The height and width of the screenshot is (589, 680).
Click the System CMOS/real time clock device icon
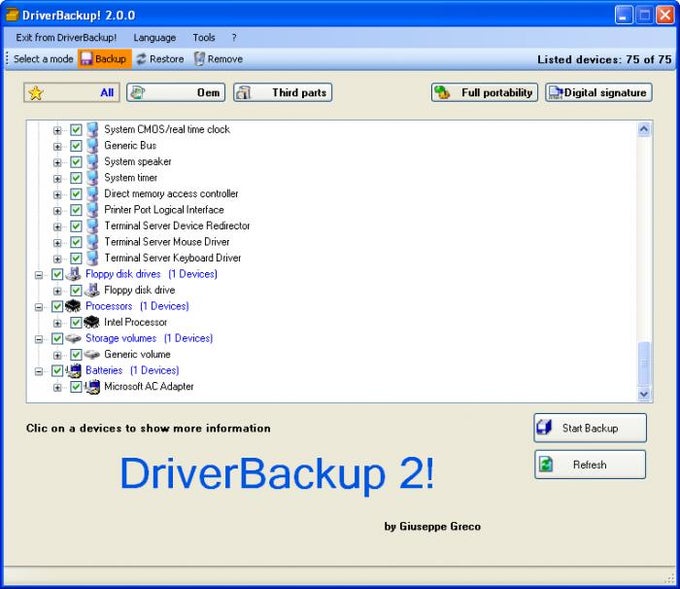click(92, 130)
